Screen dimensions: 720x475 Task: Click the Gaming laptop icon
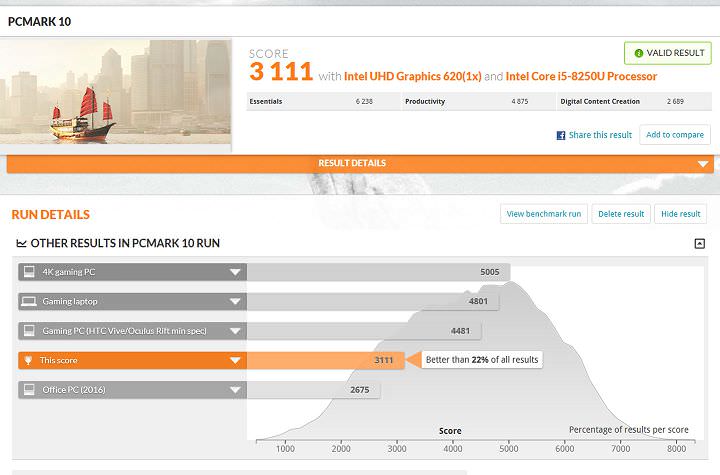[x=30, y=301]
